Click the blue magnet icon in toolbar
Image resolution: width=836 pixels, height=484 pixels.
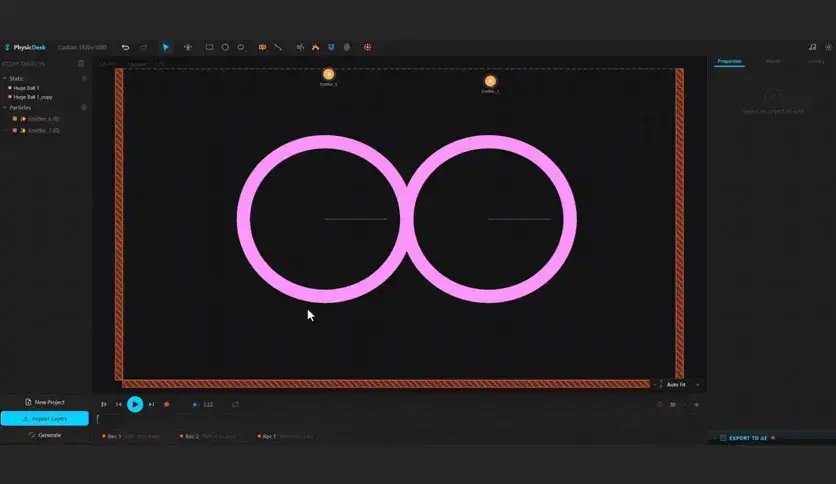click(331, 47)
